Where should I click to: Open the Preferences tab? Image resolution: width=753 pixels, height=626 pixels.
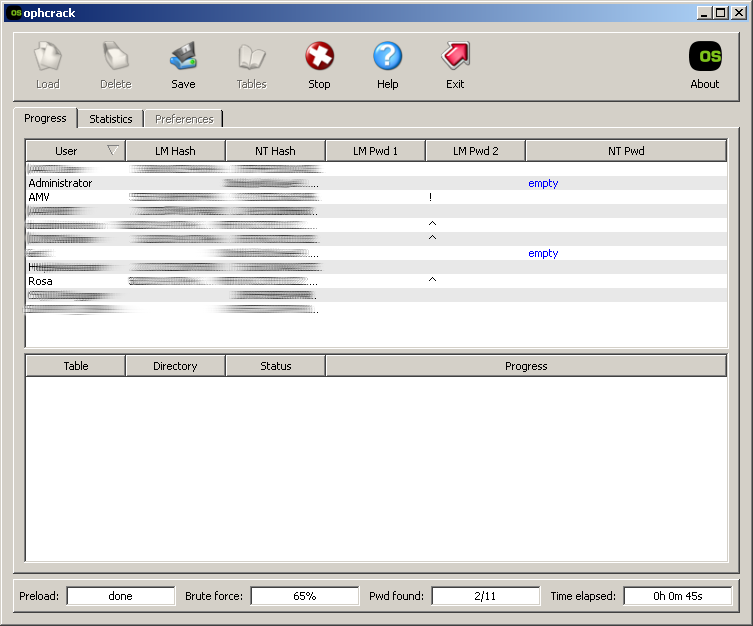(x=184, y=119)
